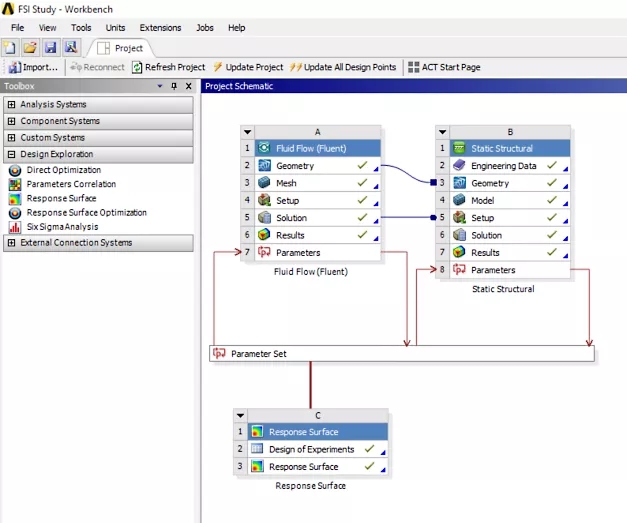627x523 pixels.
Task: Select the Engineering Data cell
Action: click(510, 166)
